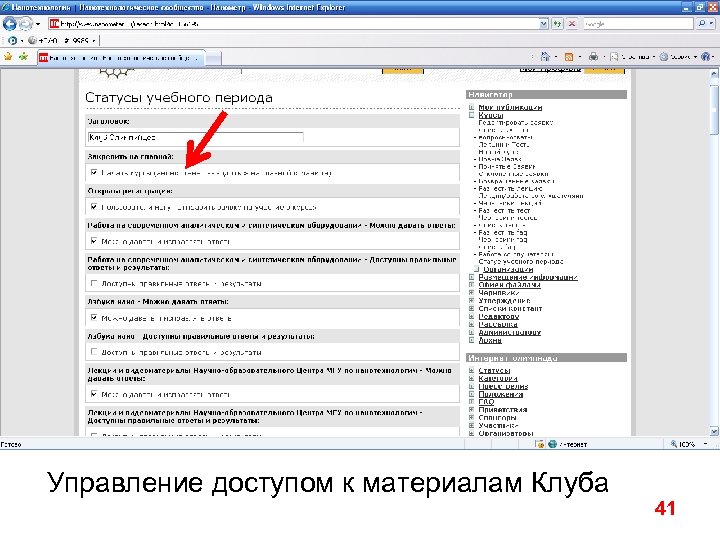Open Организации link in Навигатор

(508, 270)
